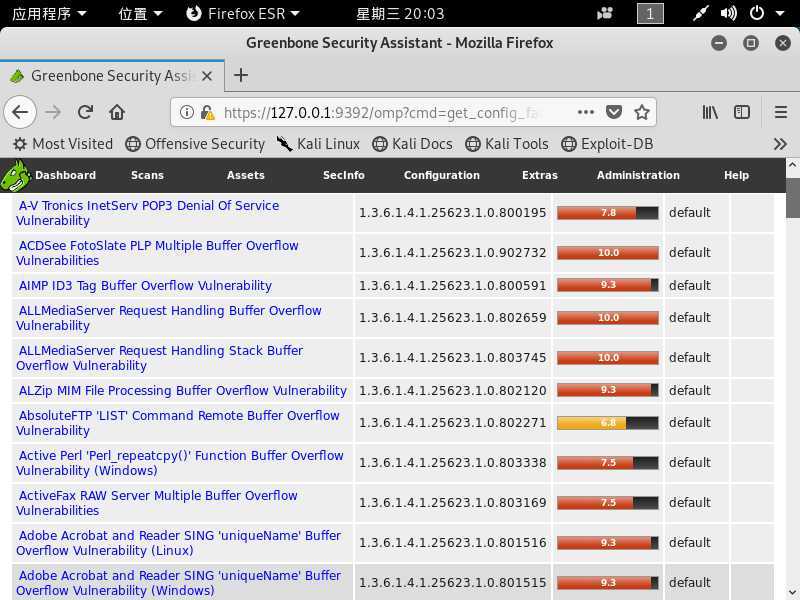This screenshot has height=600, width=800.
Task: Open the SecInfo menu
Action: pyautogui.click(x=343, y=175)
